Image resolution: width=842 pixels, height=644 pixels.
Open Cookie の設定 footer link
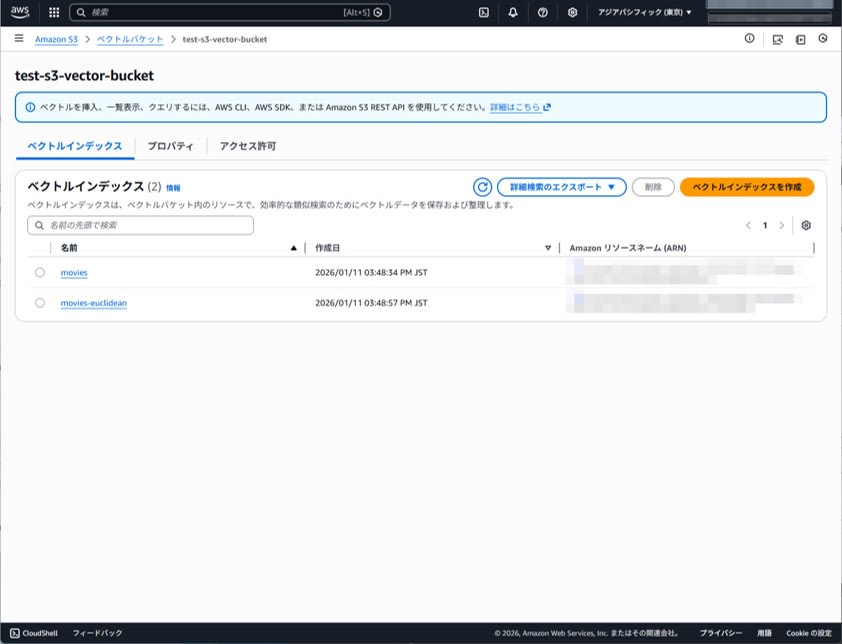click(x=809, y=633)
